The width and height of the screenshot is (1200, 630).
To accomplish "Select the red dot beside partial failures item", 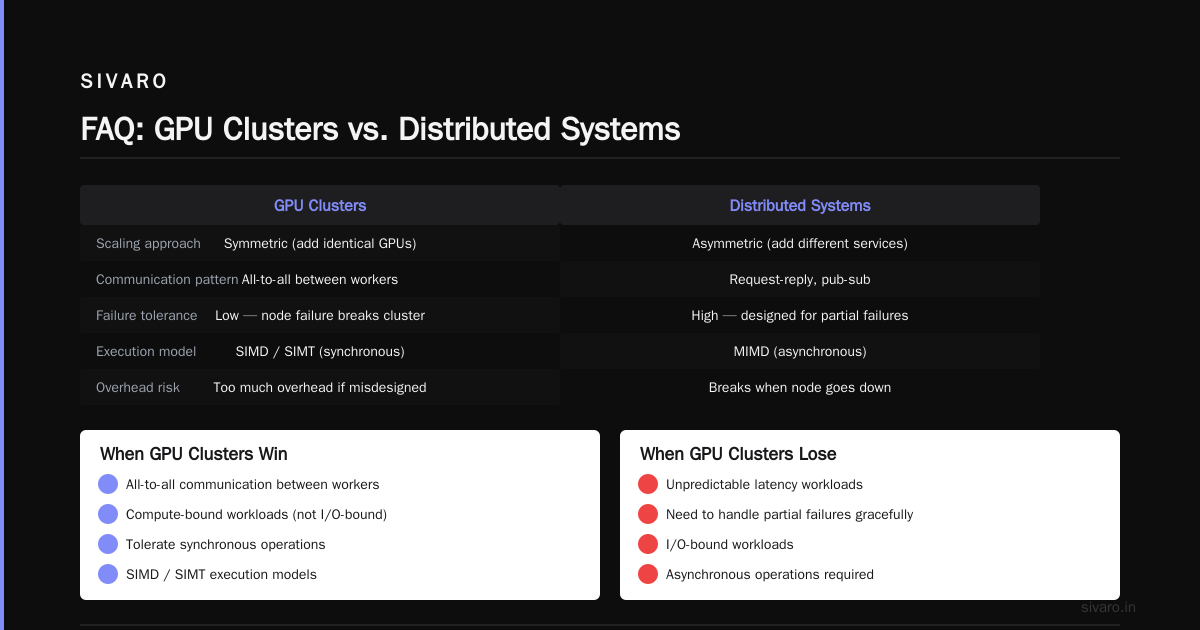I will point(648,514).
